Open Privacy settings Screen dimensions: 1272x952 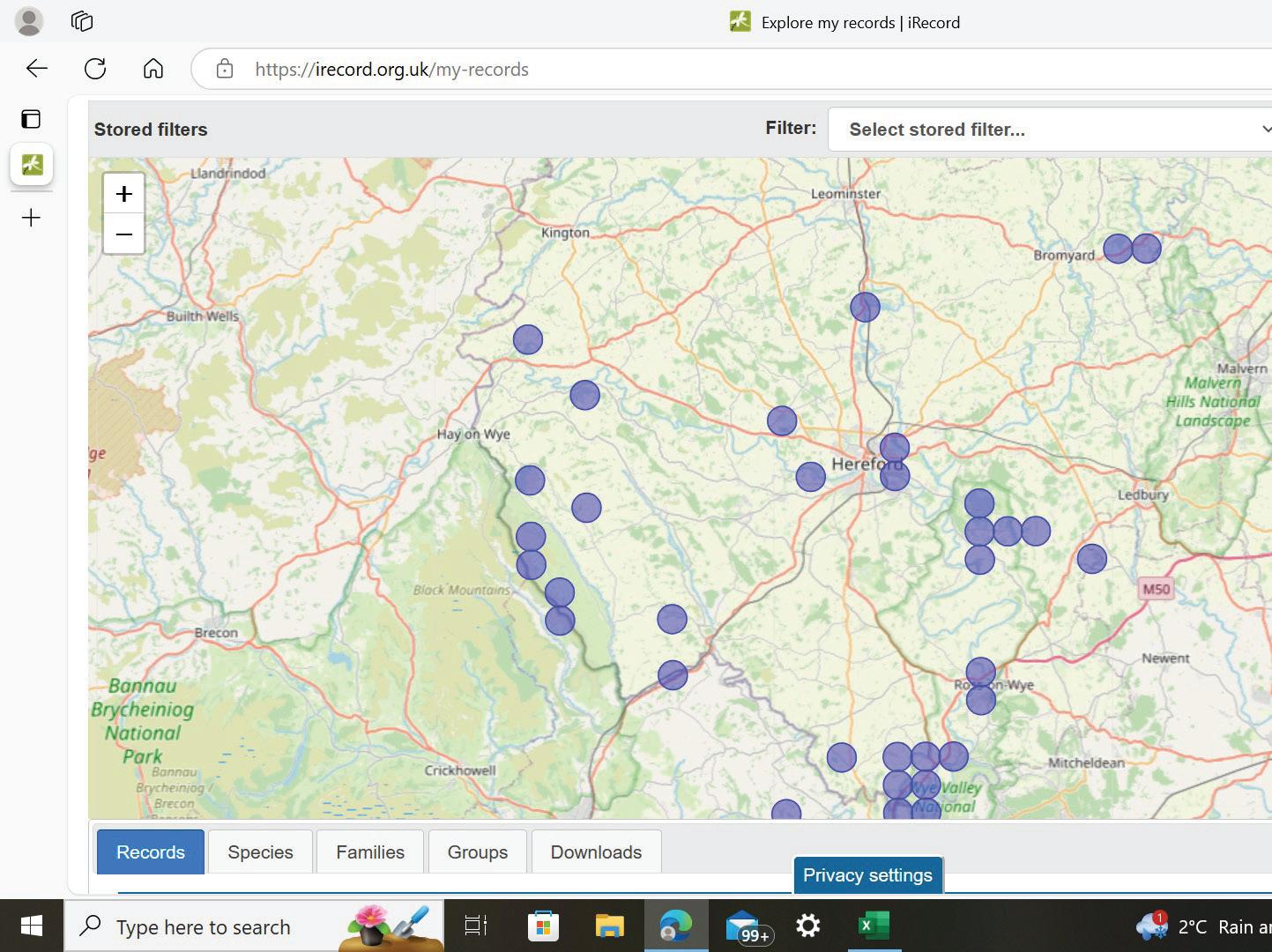pyautogui.click(x=868, y=875)
